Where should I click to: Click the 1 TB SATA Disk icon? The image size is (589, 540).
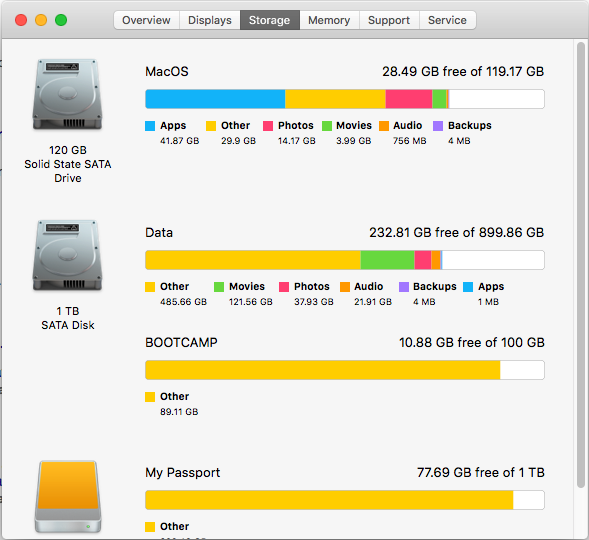point(68,256)
